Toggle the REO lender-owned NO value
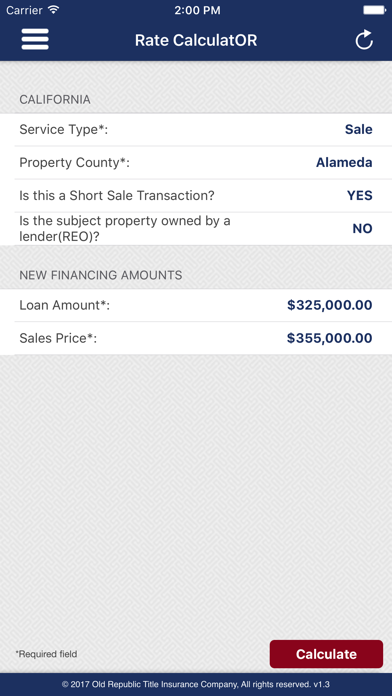Image resolution: width=392 pixels, height=696 pixels. tap(362, 229)
